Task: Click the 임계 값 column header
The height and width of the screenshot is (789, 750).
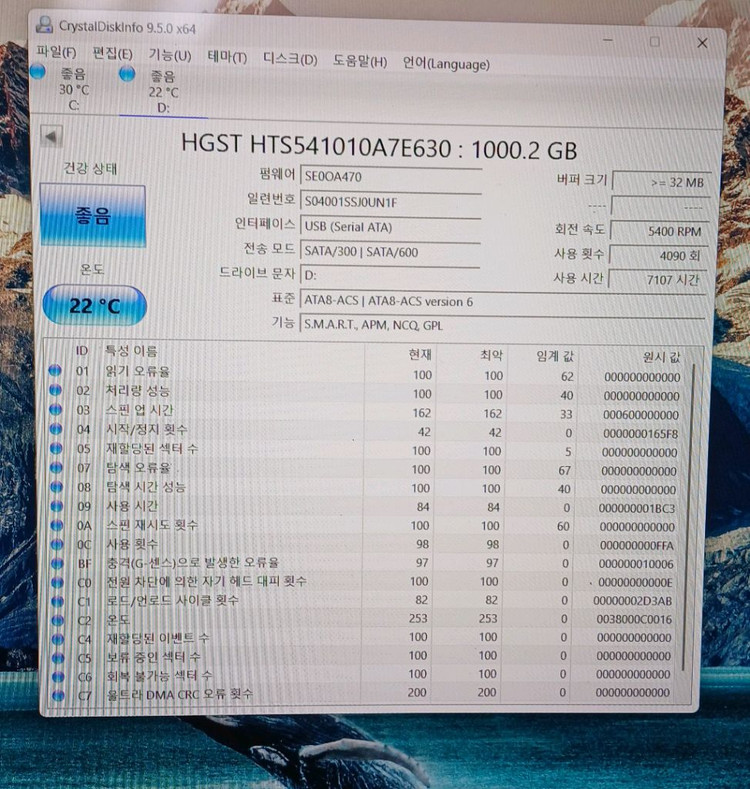Action: pyautogui.click(x=555, y=356)
